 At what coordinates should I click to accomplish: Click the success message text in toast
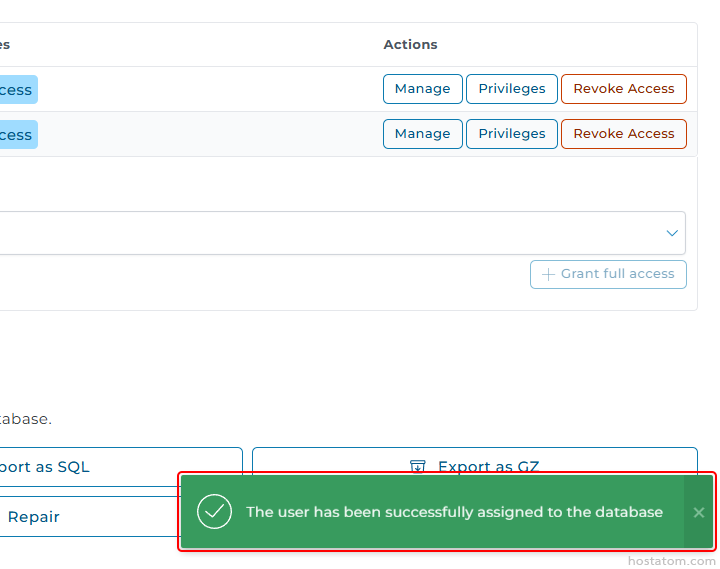coord(454,512)
